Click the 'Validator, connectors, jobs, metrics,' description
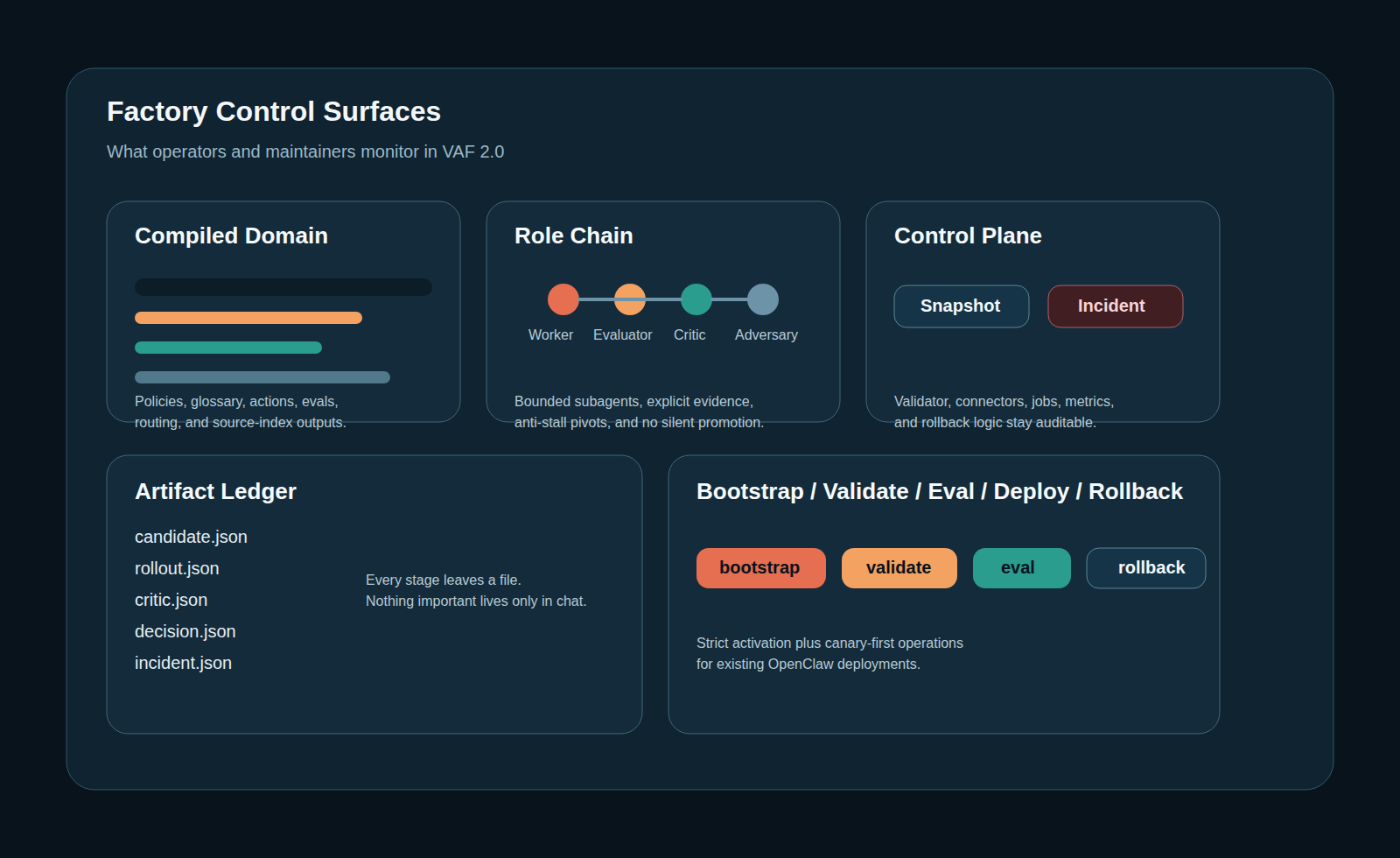This screenshot has height=858, width=1400. [1004, 401]
